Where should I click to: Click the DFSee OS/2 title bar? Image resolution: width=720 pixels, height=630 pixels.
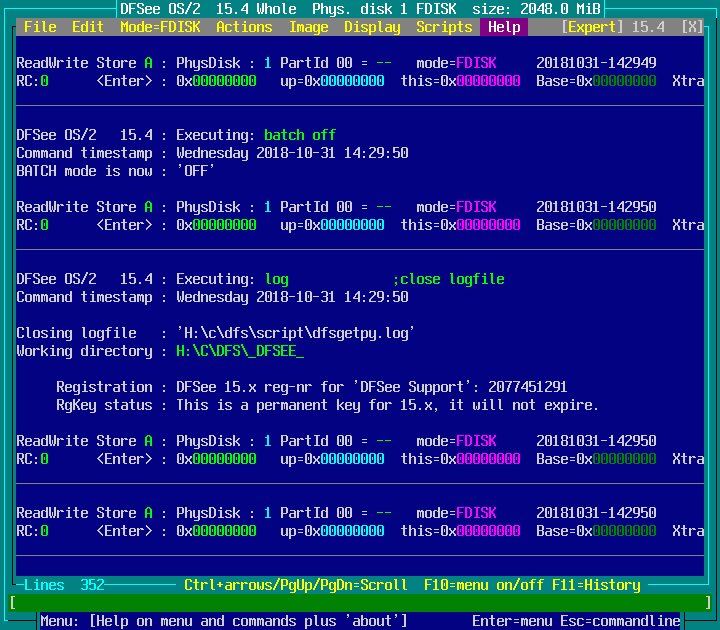(360, 9)
